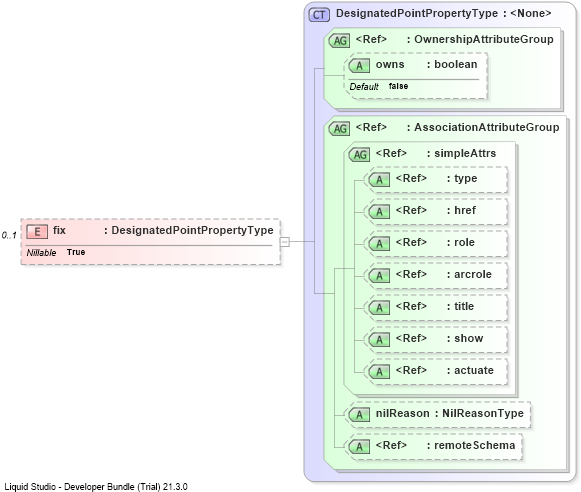Click the Nillable True property row
The height and width of the screenshot is (492, 581).
click(x=56, y=252)
